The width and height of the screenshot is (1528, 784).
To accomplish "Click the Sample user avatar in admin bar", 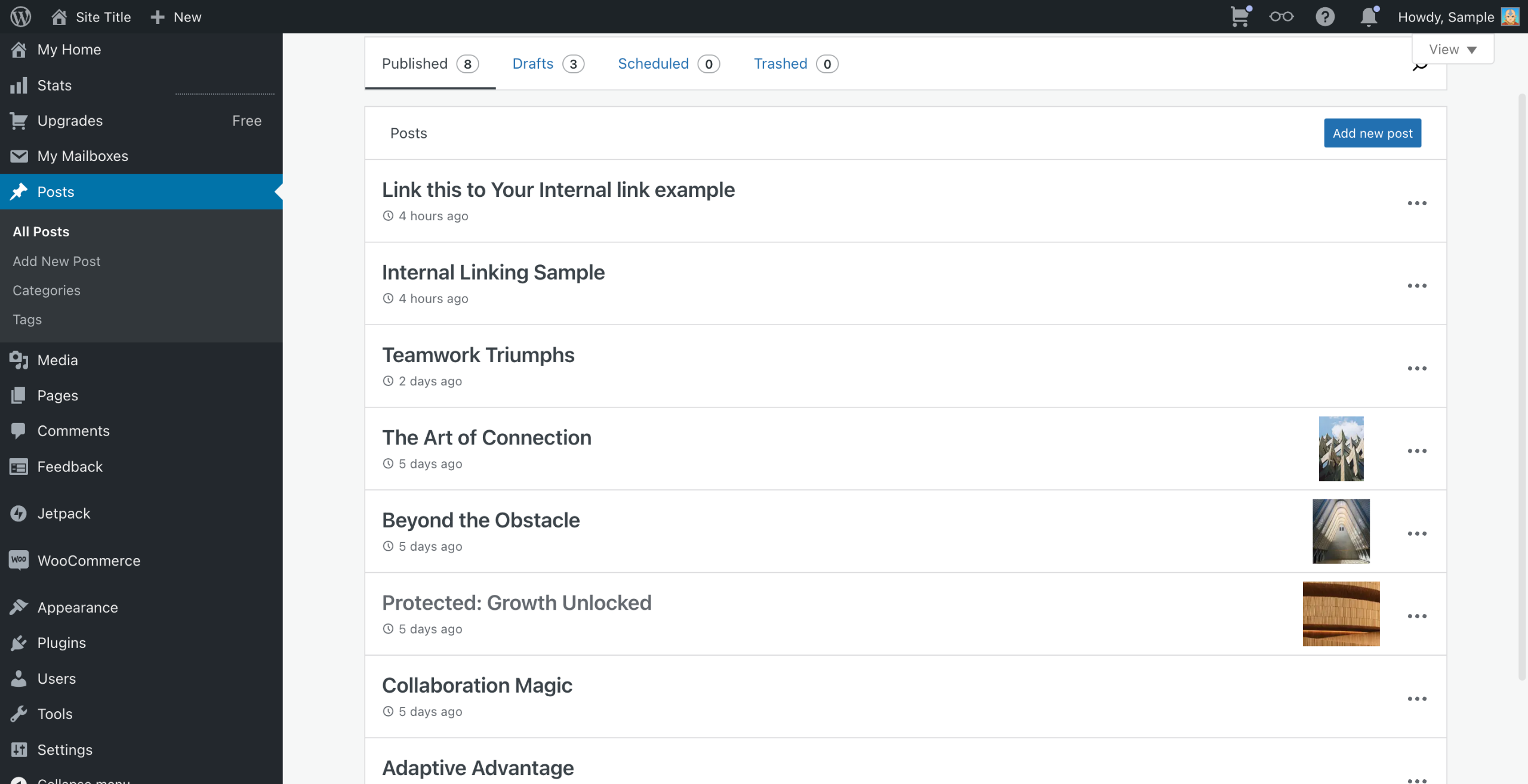I will [1509, 17].
